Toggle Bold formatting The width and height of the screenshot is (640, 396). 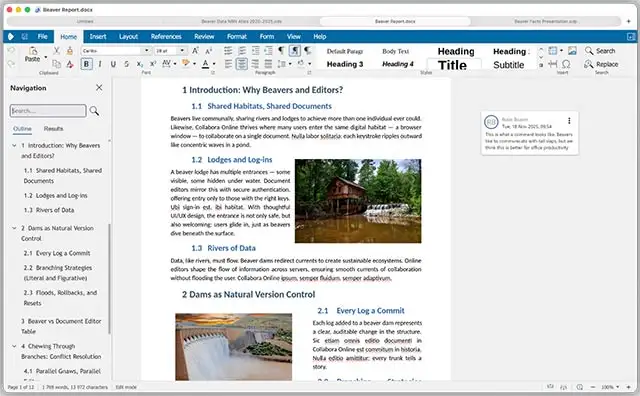coord(86,64)
